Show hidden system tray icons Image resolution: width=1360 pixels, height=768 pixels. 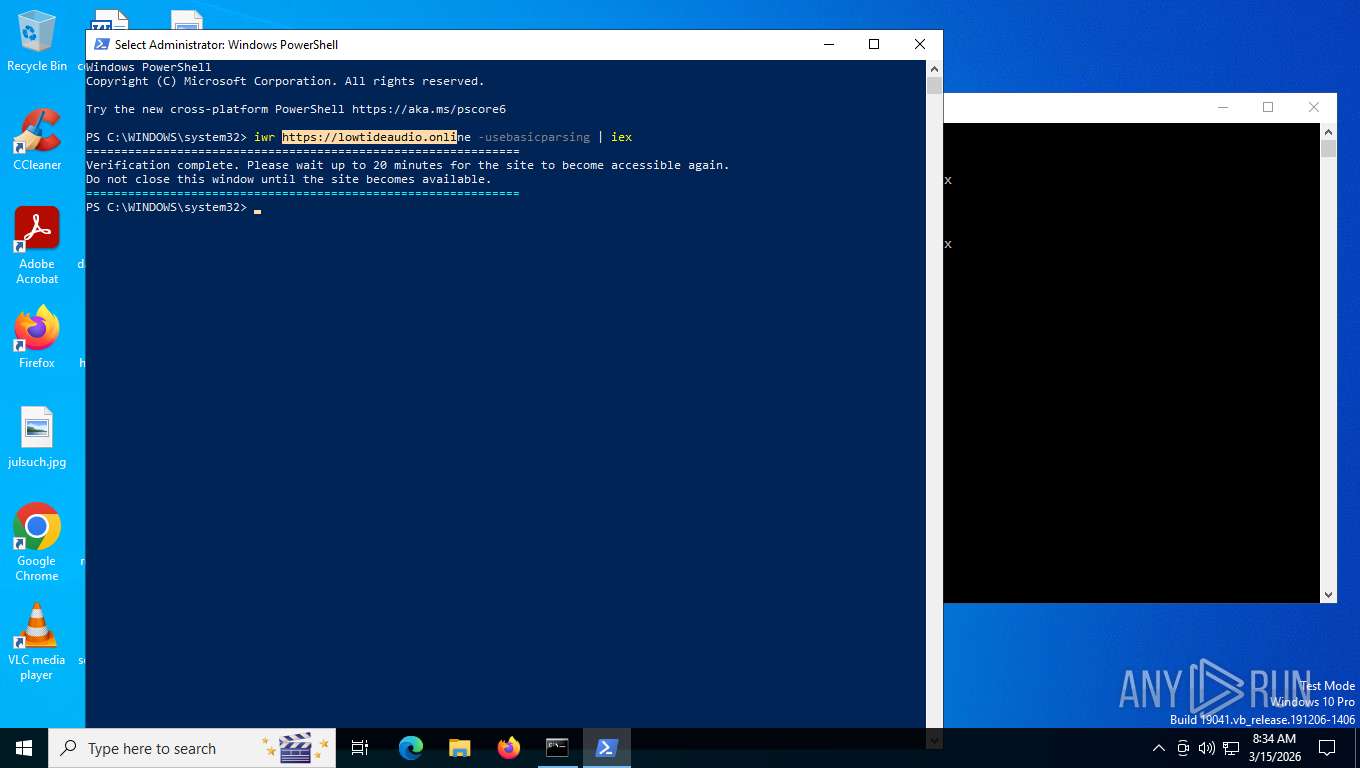(x=1159, y=748)
